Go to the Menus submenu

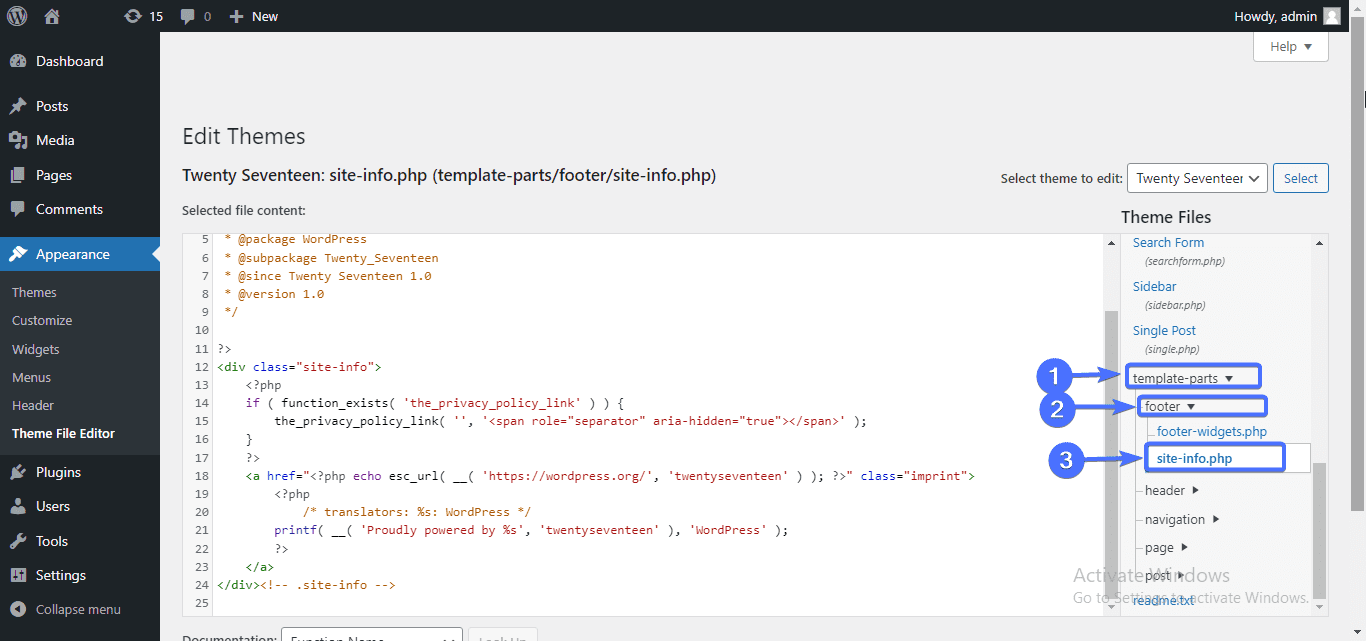pos(31,377)
